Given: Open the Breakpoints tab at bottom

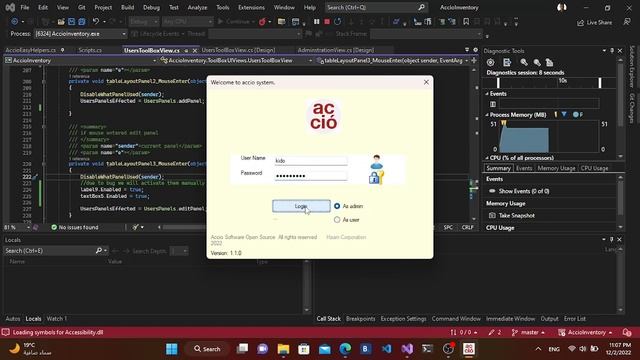Looking at the screenshot, I should (360, 319).
